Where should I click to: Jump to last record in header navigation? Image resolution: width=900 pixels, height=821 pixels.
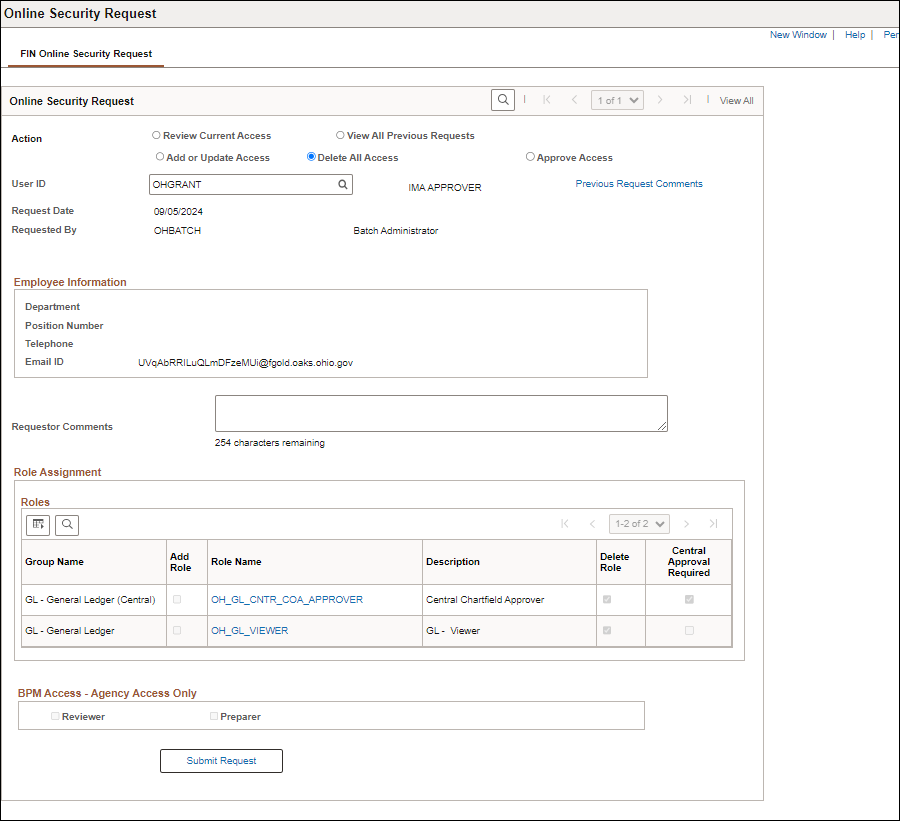[x=687, y=100]
